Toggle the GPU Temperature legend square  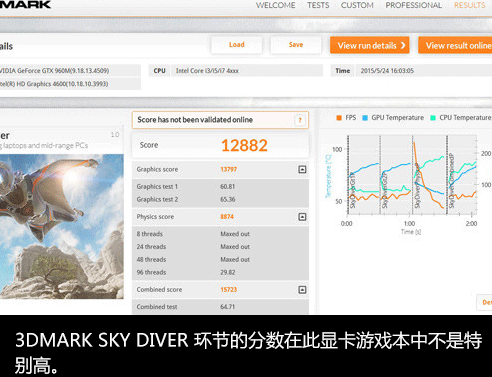coord(365,118)
